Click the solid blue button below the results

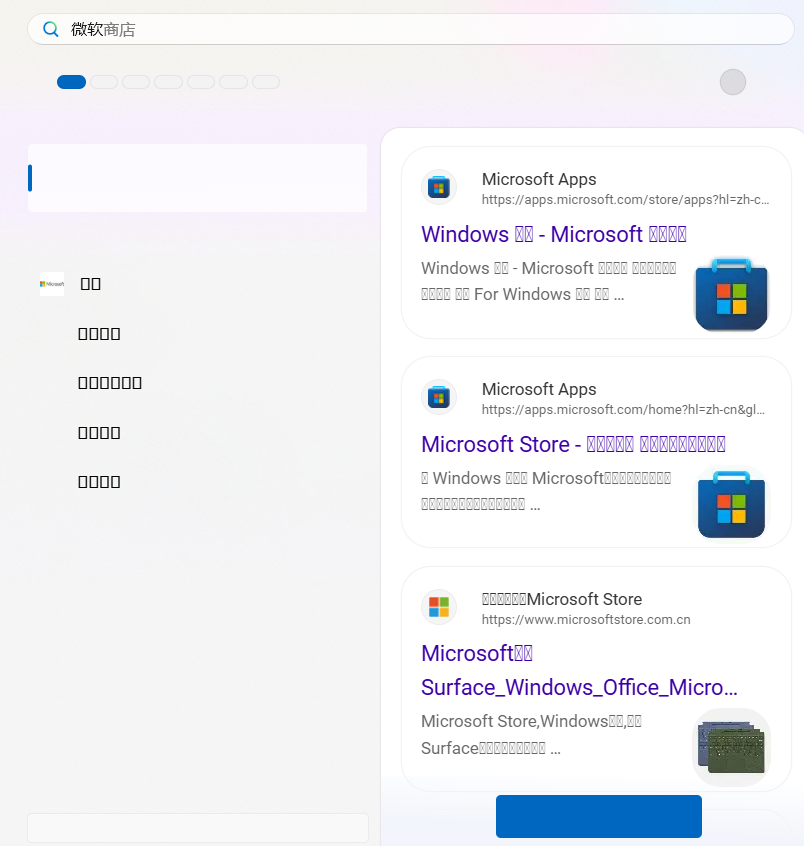(599, 816)
